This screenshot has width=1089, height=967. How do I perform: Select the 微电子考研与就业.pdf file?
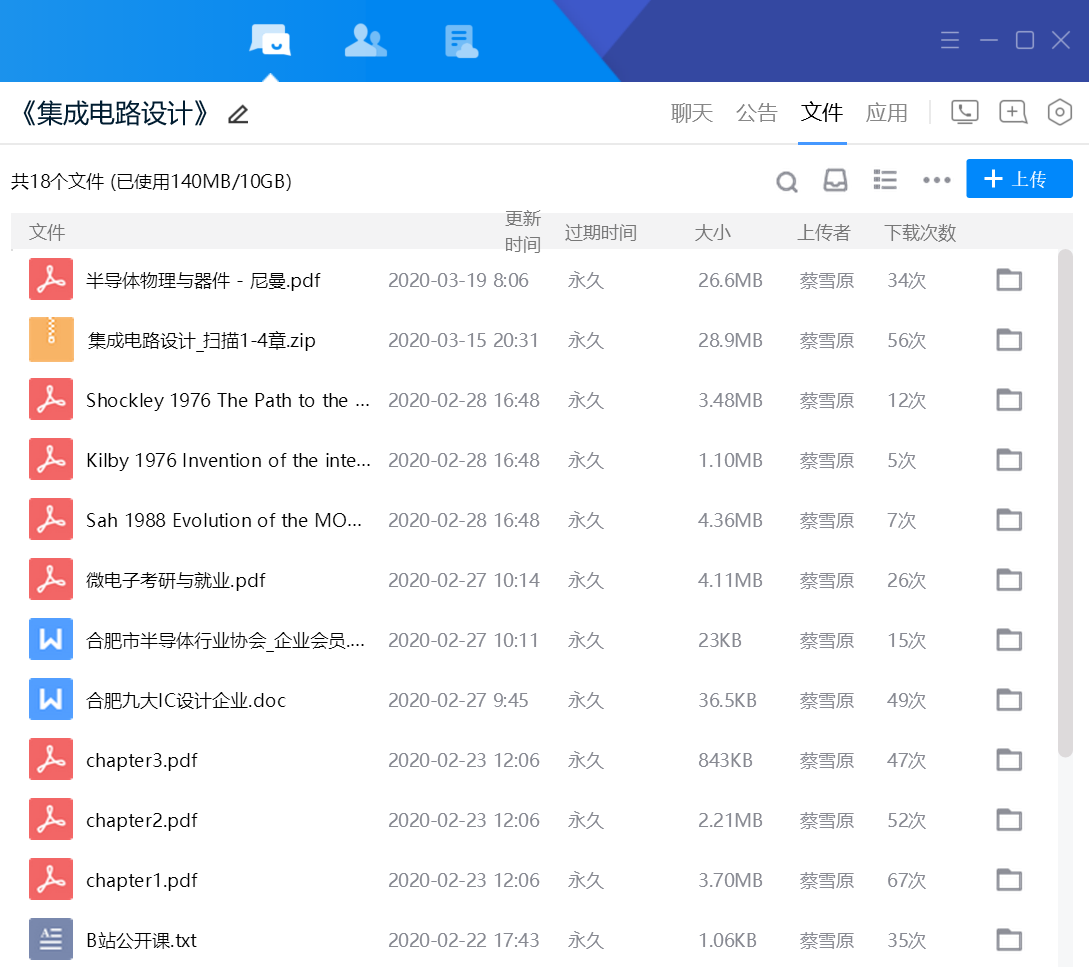click(x=176, y=580)
